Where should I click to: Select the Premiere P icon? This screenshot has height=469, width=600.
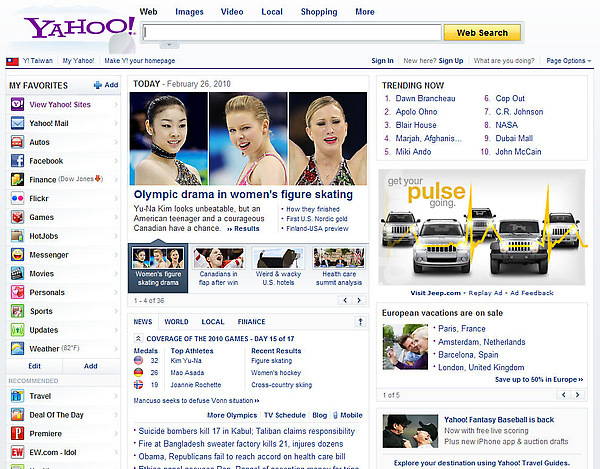(x=17, y=433)
